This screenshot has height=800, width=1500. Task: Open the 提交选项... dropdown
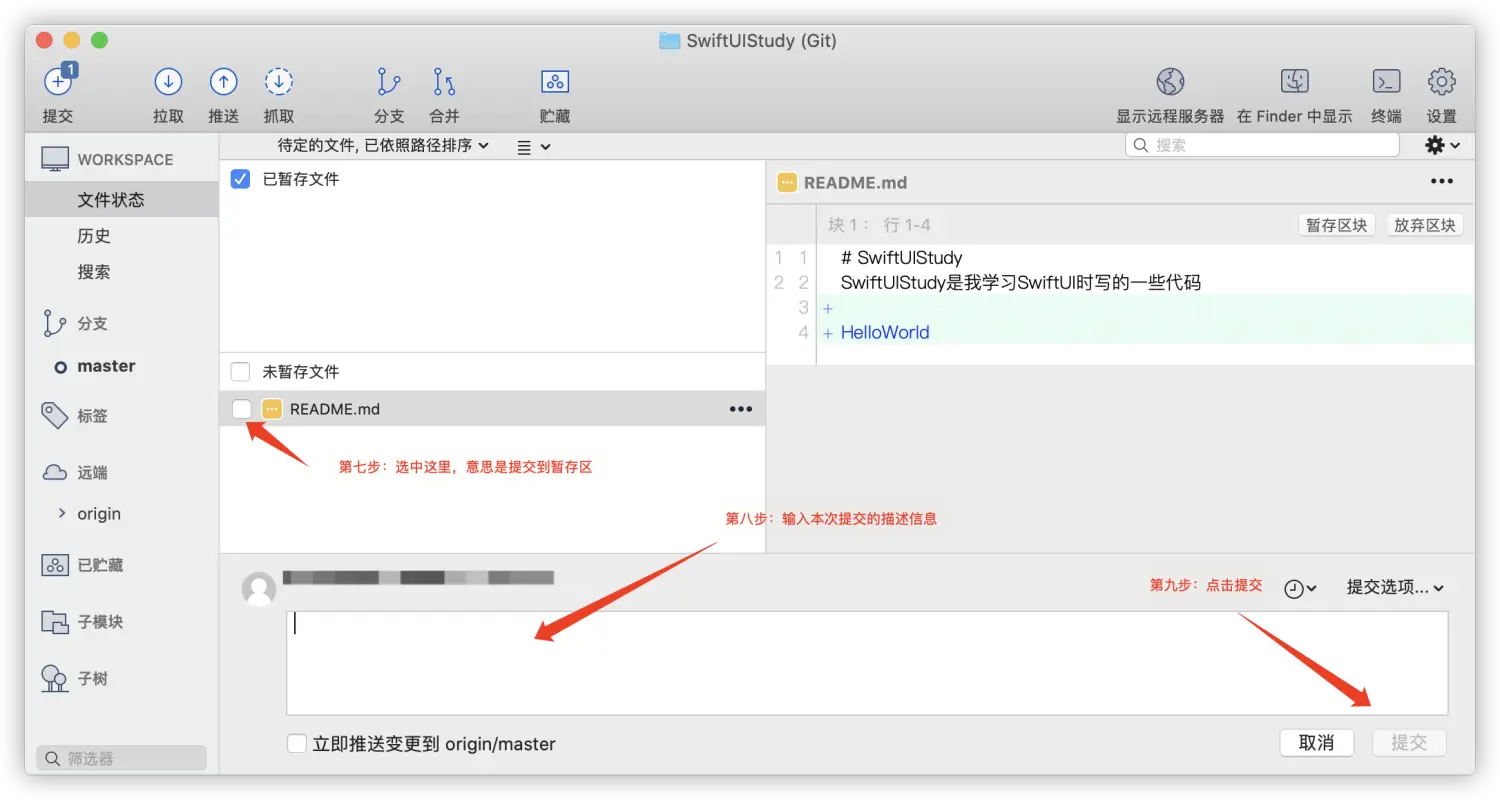point(1395,588)
